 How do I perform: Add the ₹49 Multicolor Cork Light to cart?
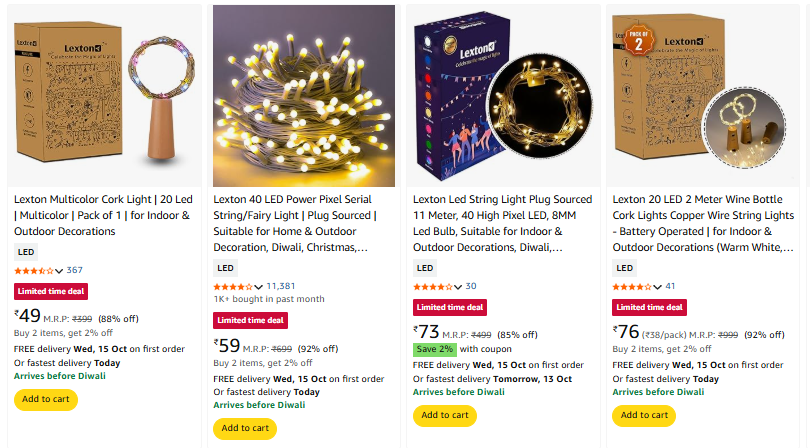pyautogui.click(x=45, y=399)
